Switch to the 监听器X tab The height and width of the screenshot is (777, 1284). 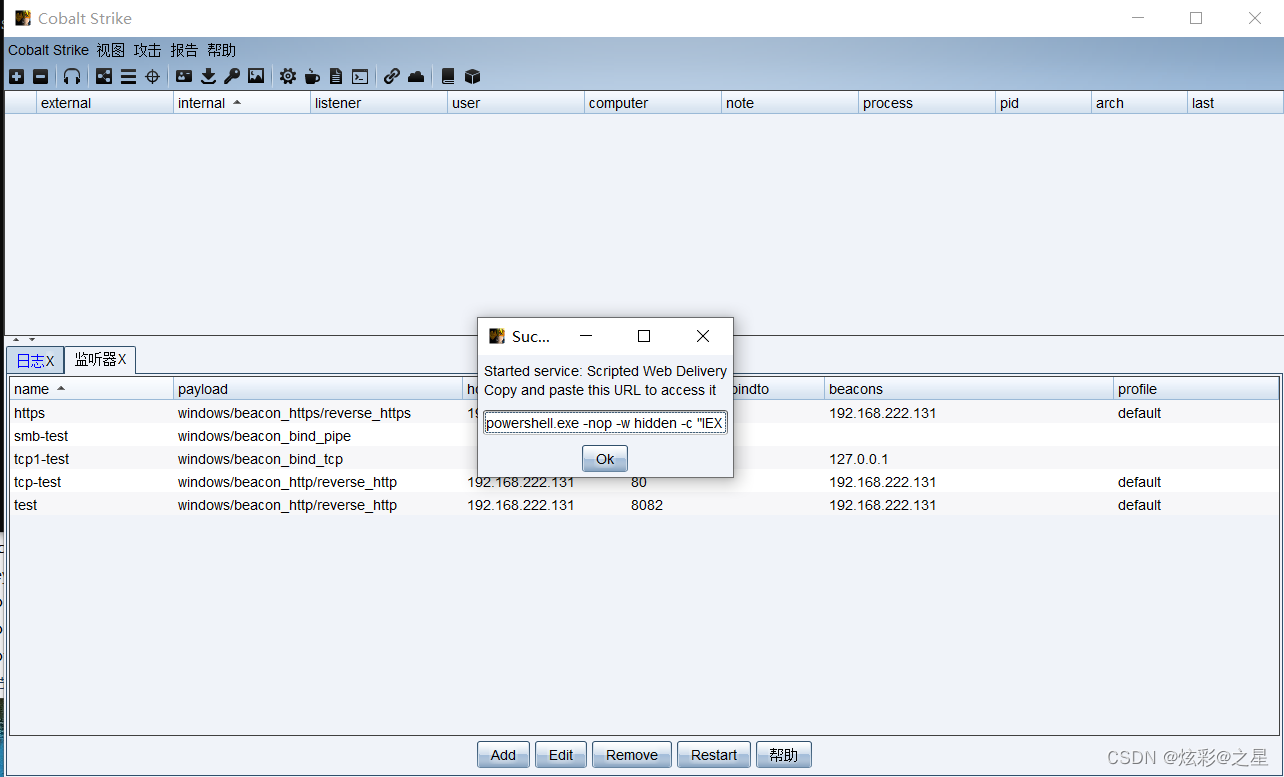[100, 359]
